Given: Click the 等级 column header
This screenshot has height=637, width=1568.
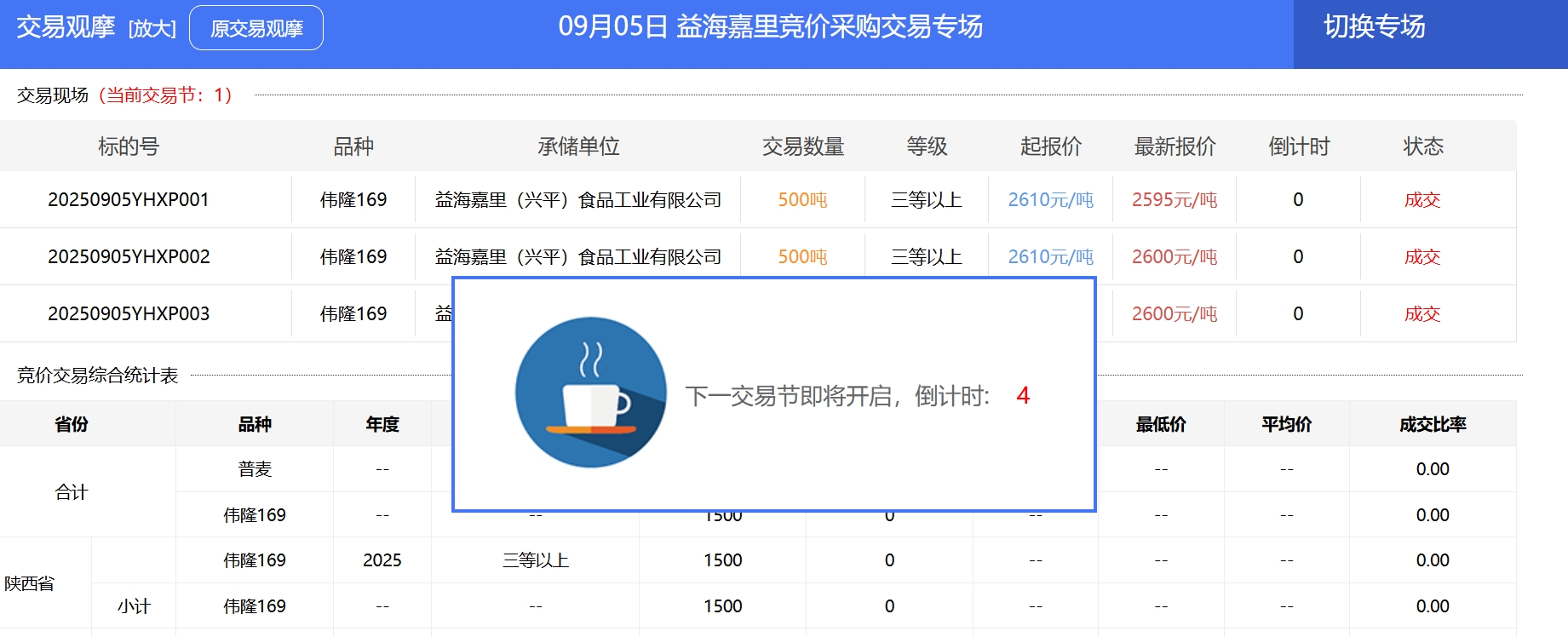Looking at the screenshot, I should click(927, 146).
